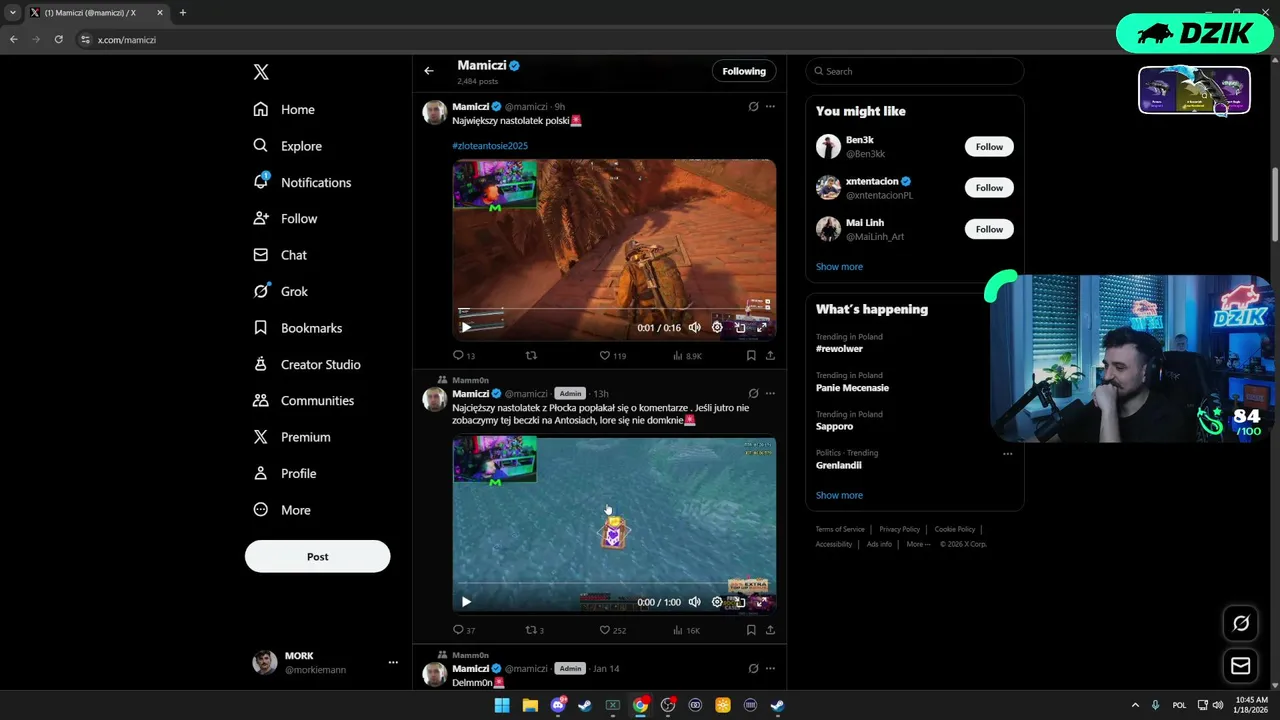Mute the first video's sound
Viewport: 1280px width, 720px height.
pos(695,327)
